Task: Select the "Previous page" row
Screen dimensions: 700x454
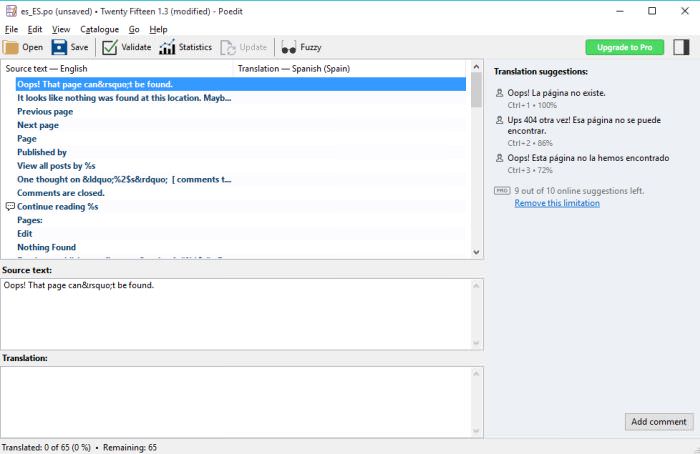Action: point(241,112)
